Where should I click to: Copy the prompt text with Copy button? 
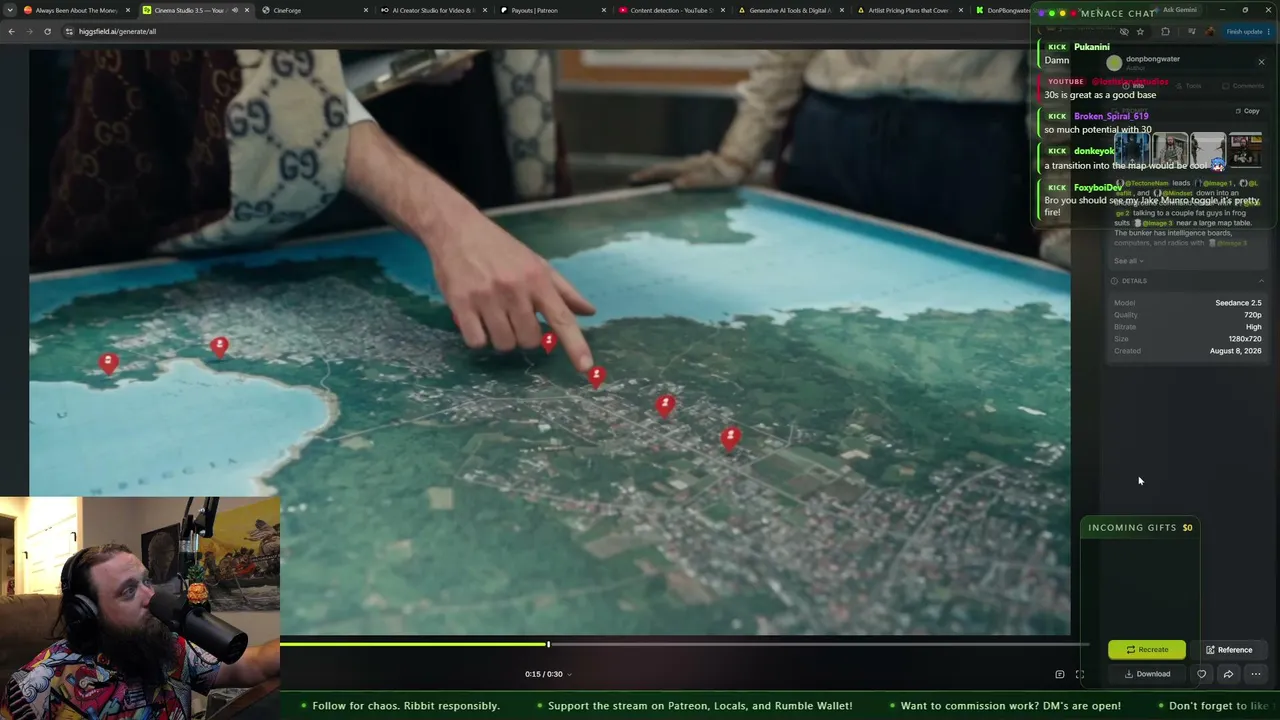[x=1247, y=111]
